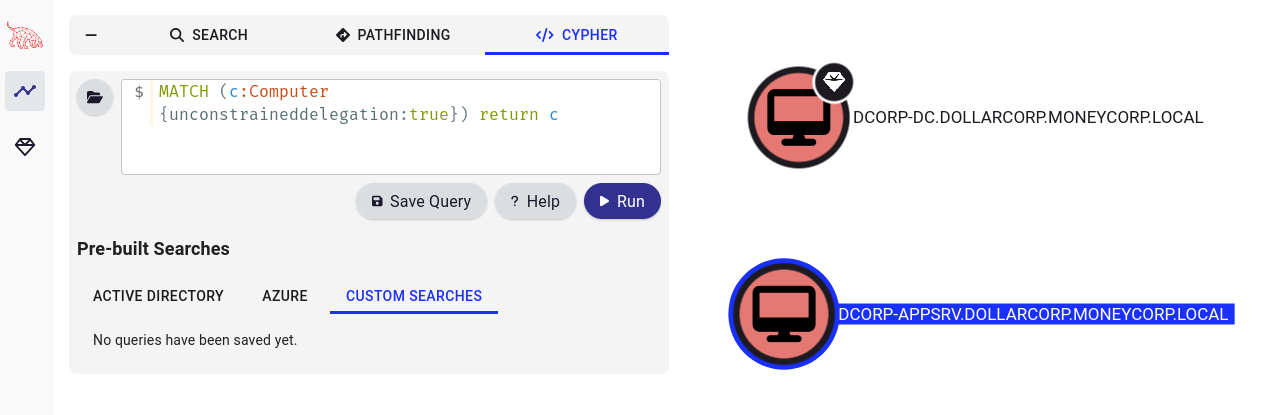This screenshot has width=1283, height=415.
Task: Click the DCORP-DC.DOLLARCORP.MONEYCORP.LOCAL label
Action: pyautogui.click(x=1027, y=118)
